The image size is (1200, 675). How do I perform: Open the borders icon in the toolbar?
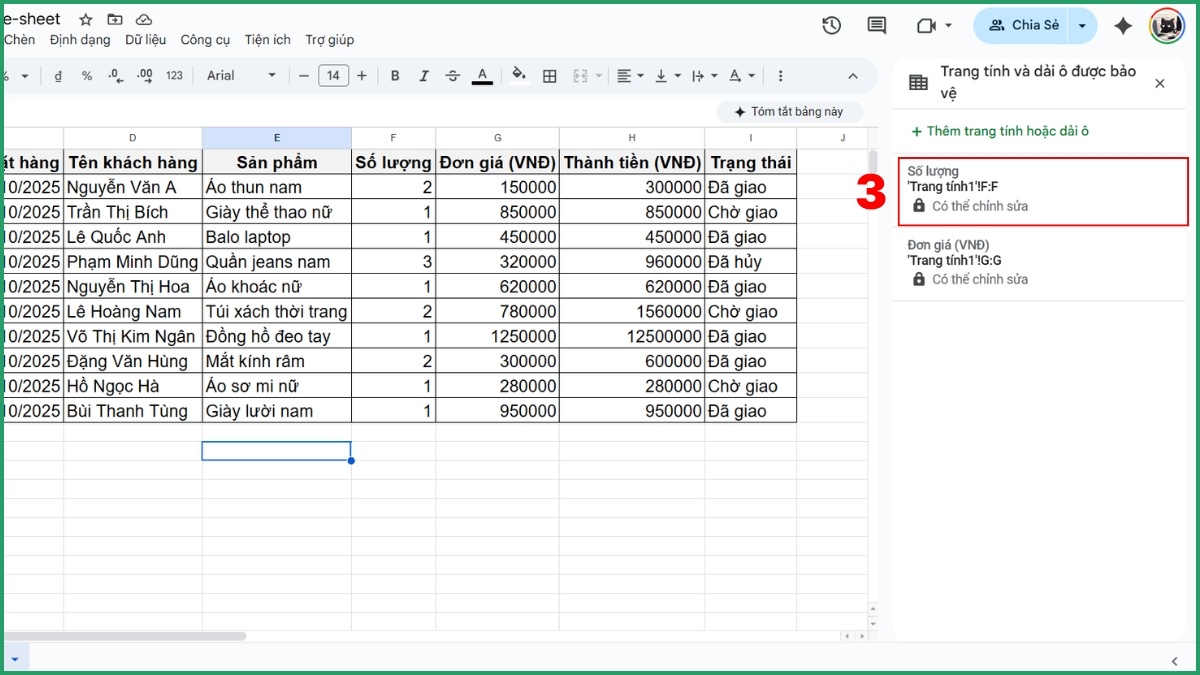550,75
